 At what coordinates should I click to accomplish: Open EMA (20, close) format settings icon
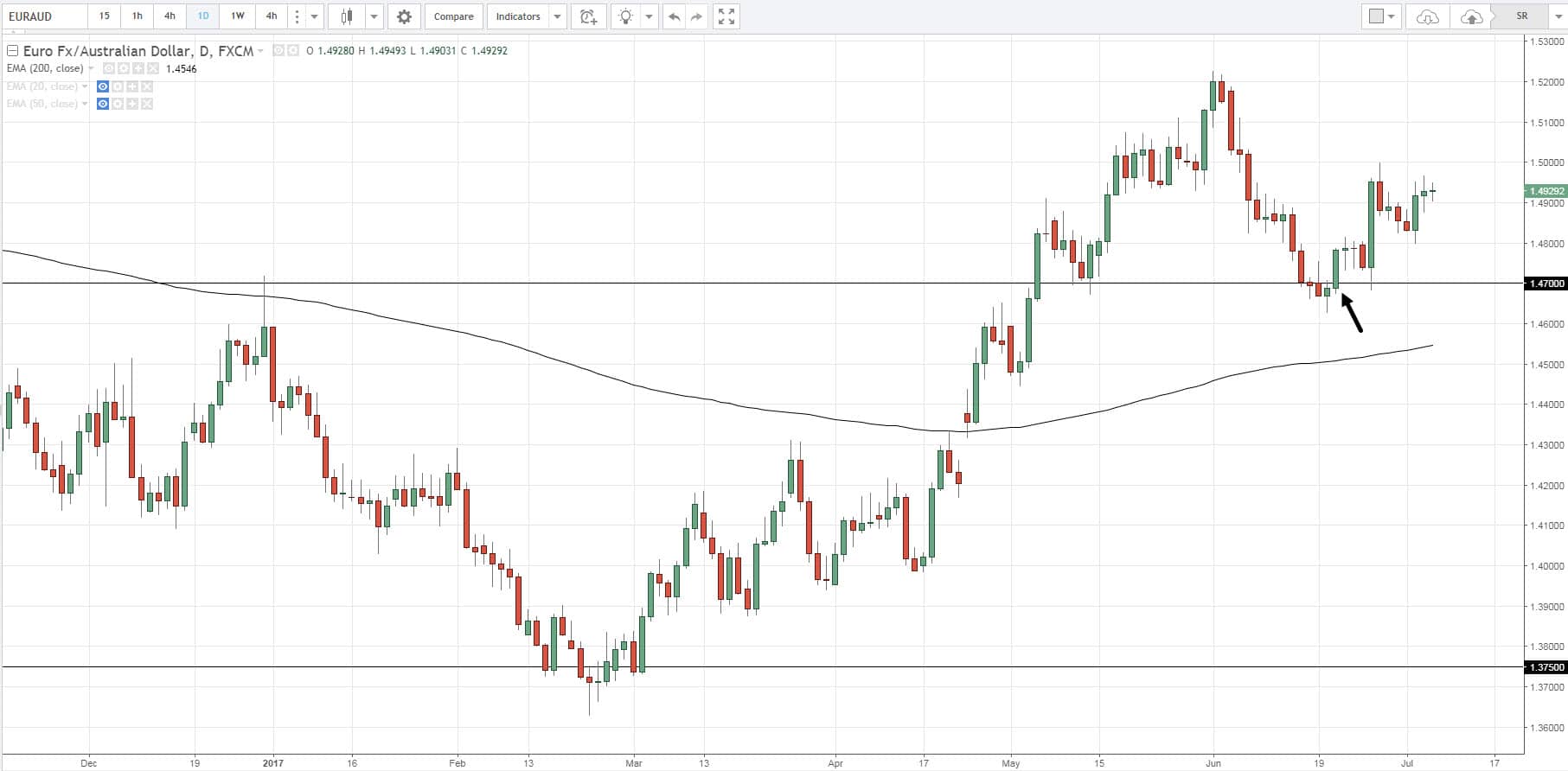coord(118,86)
